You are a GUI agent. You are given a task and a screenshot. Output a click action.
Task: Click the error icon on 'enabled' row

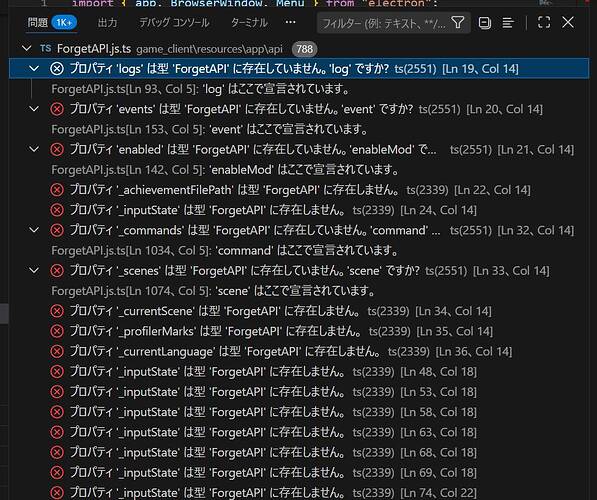pyautogui.click(x=57, y=149)
